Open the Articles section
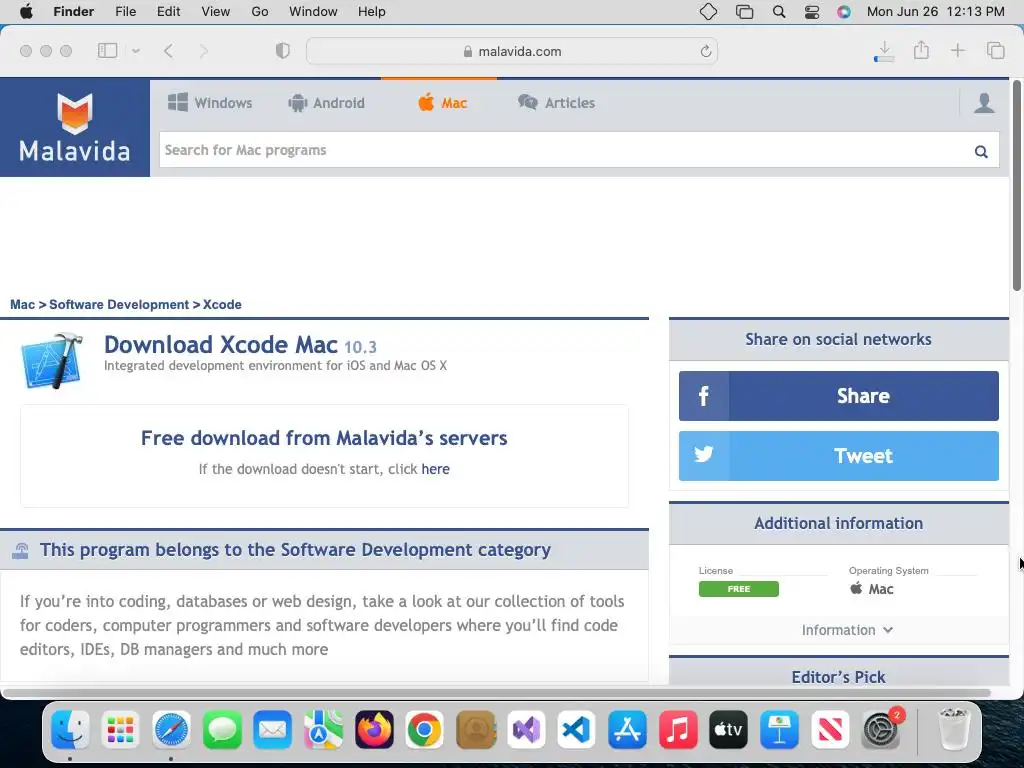Viewport: 1024px width, 768px height. (556, 103)
